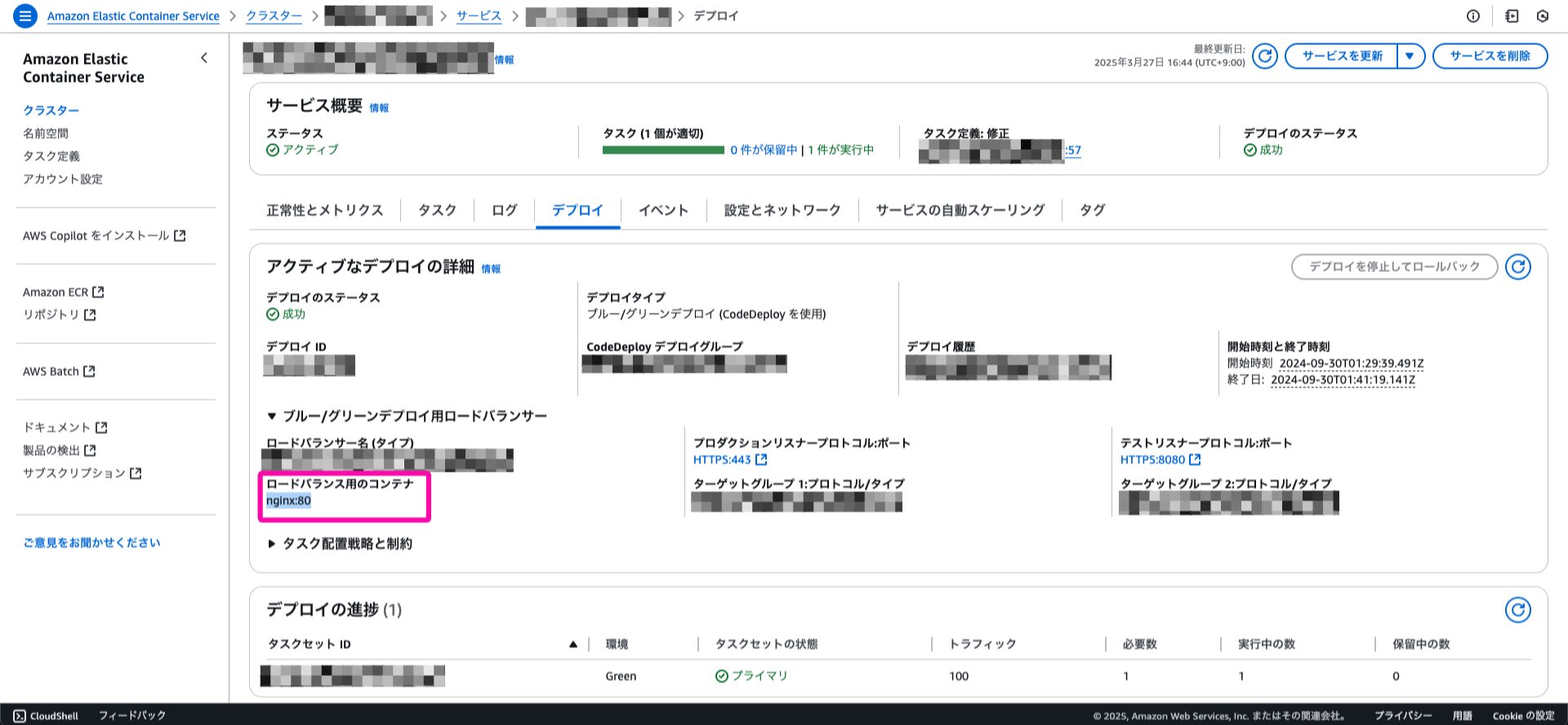The width and height of the screenshot is (1568, 725).
Task: Click the フィードバック footer link
Action: click(132, 716)
